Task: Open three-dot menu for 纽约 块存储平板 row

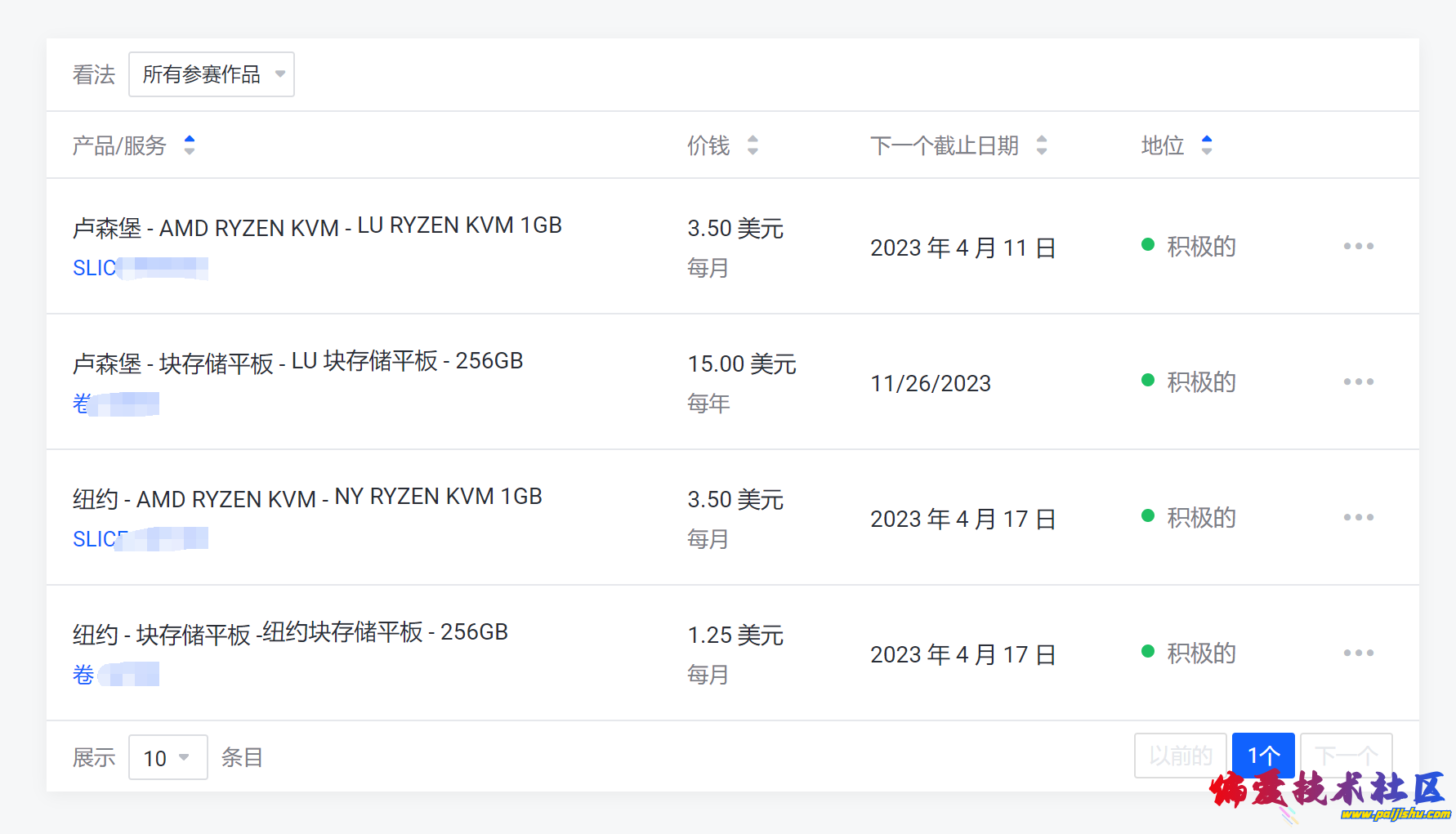Action: point(1358,653)
